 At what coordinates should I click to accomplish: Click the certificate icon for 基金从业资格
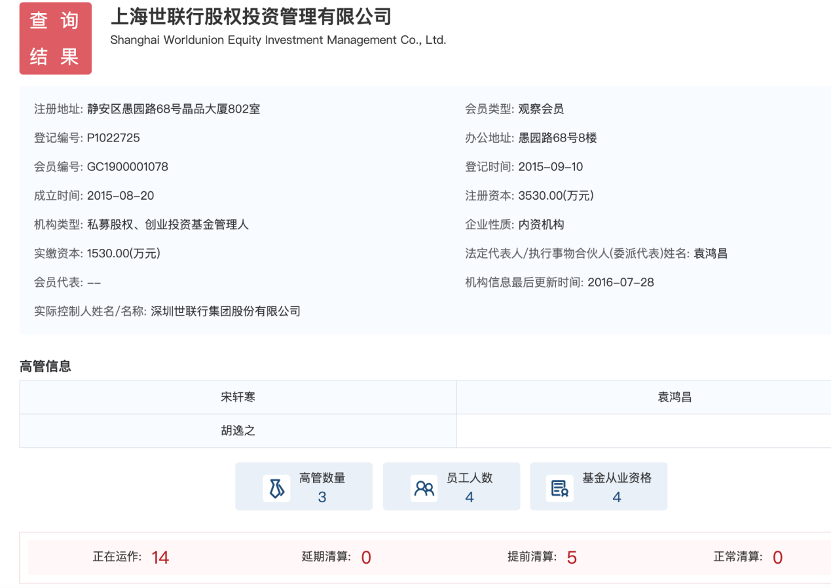560,488
